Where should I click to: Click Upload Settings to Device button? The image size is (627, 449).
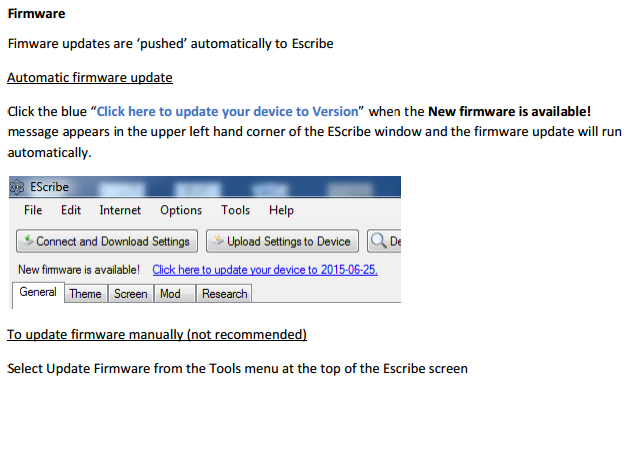coord(281,241)
